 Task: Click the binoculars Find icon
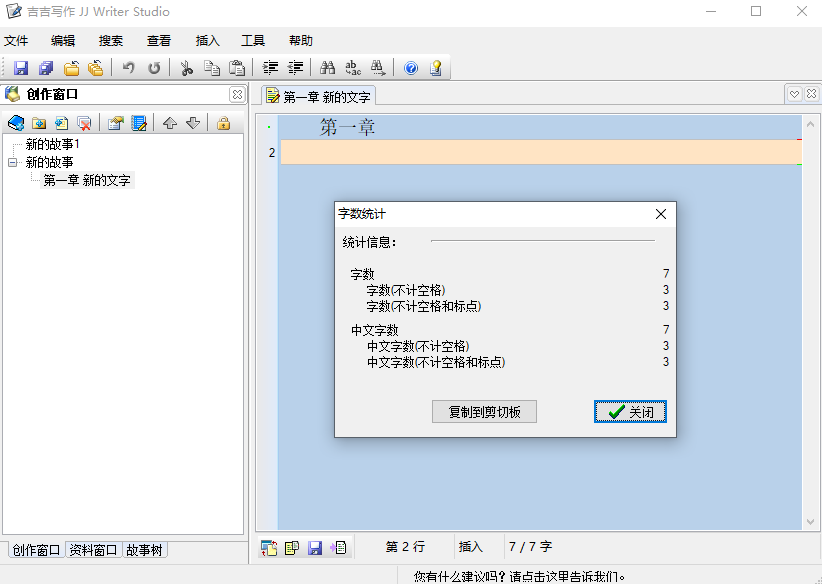[328, 68]
